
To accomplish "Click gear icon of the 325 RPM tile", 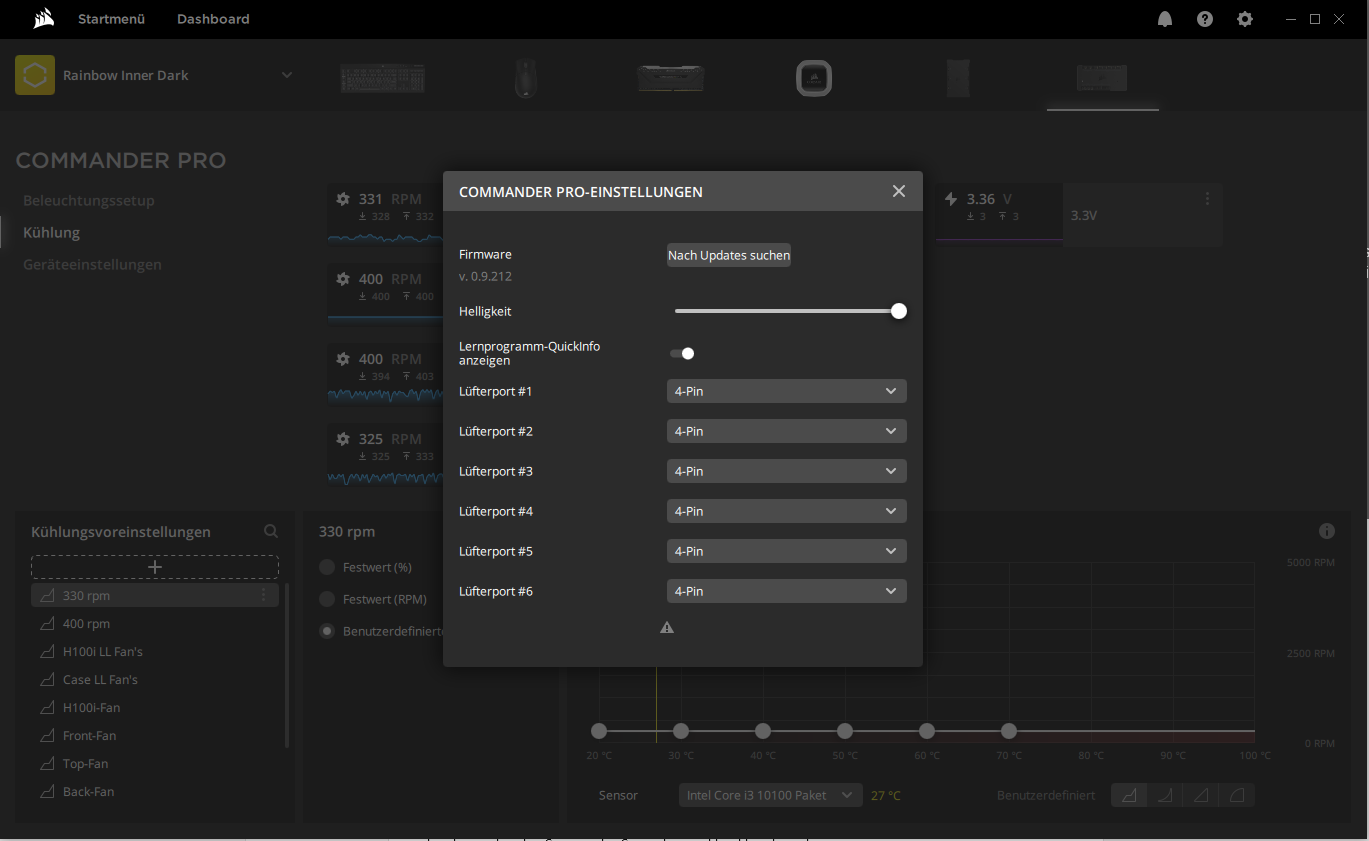I will click(343, 439).
